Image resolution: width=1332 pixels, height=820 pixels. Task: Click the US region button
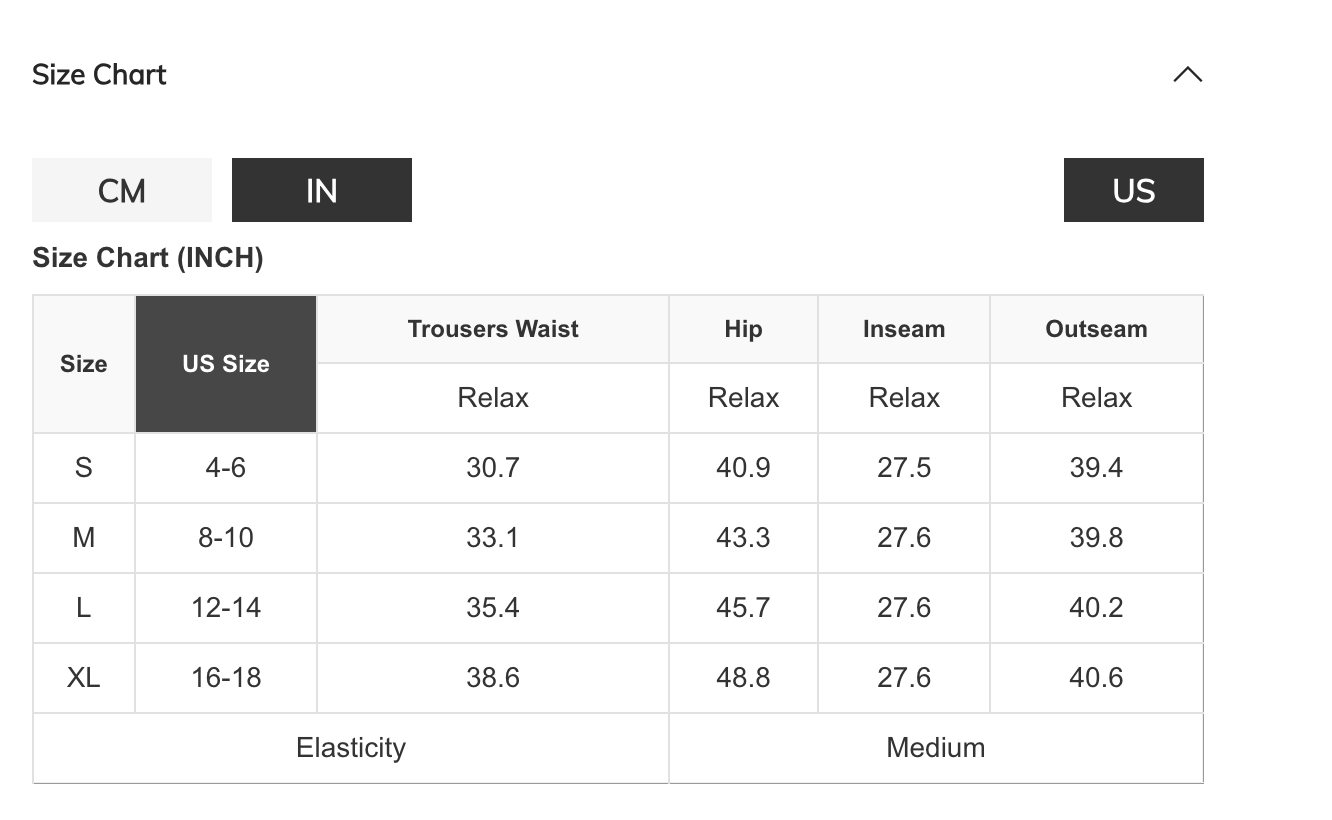(1133, 190)
